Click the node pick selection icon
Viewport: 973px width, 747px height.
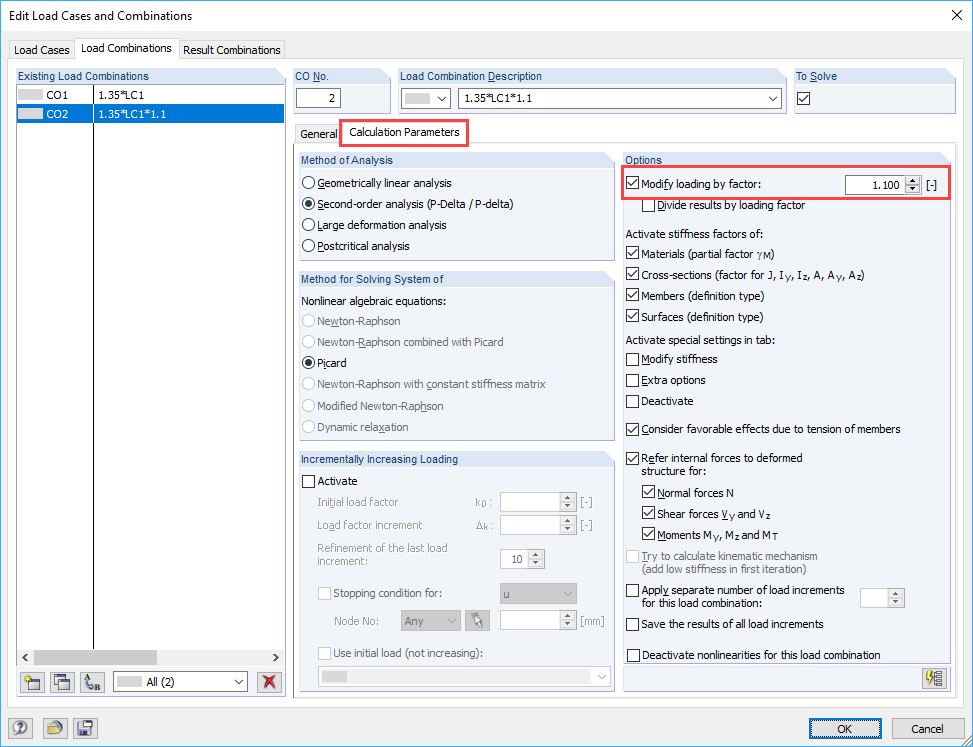tap(477, 620)
